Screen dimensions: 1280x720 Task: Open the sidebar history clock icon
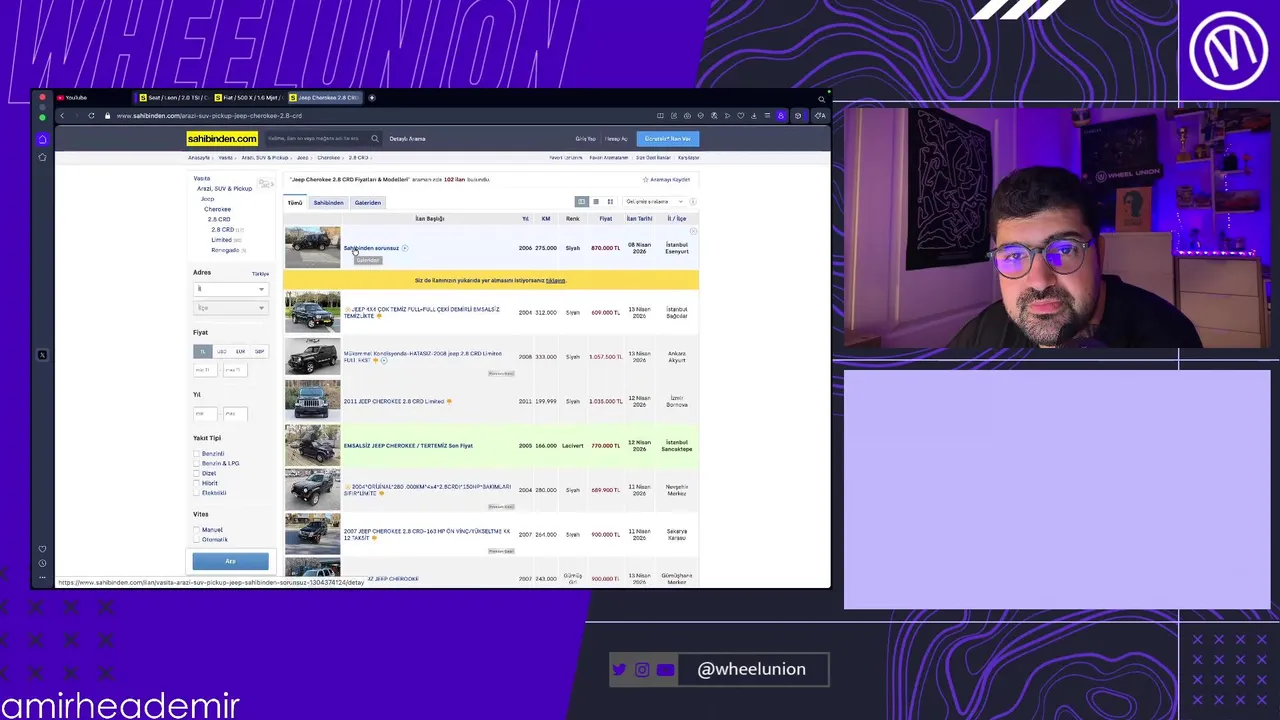click(x=42, y=563)
